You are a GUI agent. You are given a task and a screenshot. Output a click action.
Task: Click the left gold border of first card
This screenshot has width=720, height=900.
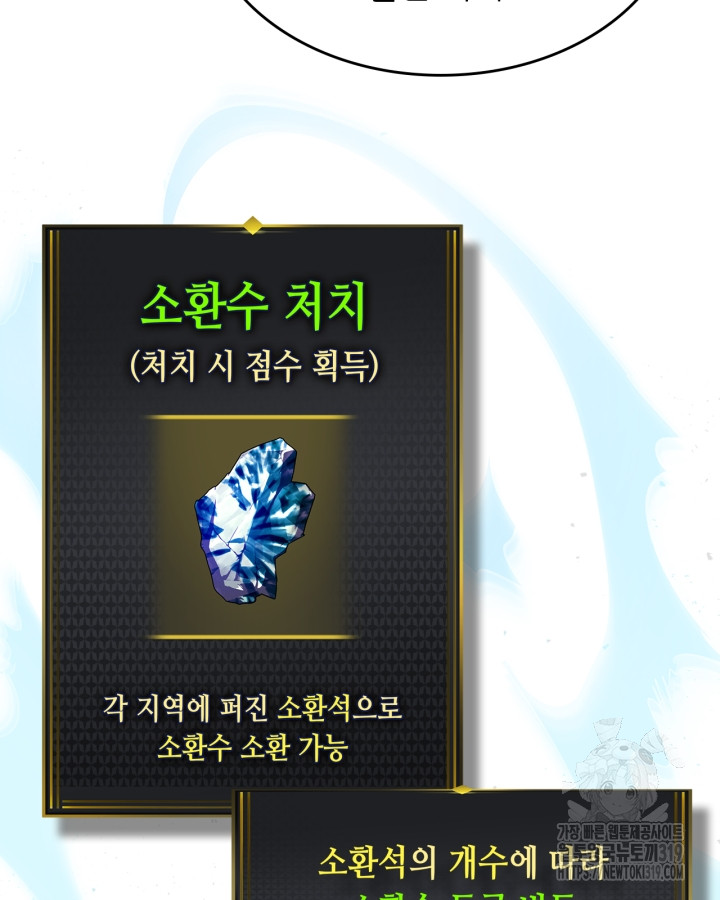point(52,519)
